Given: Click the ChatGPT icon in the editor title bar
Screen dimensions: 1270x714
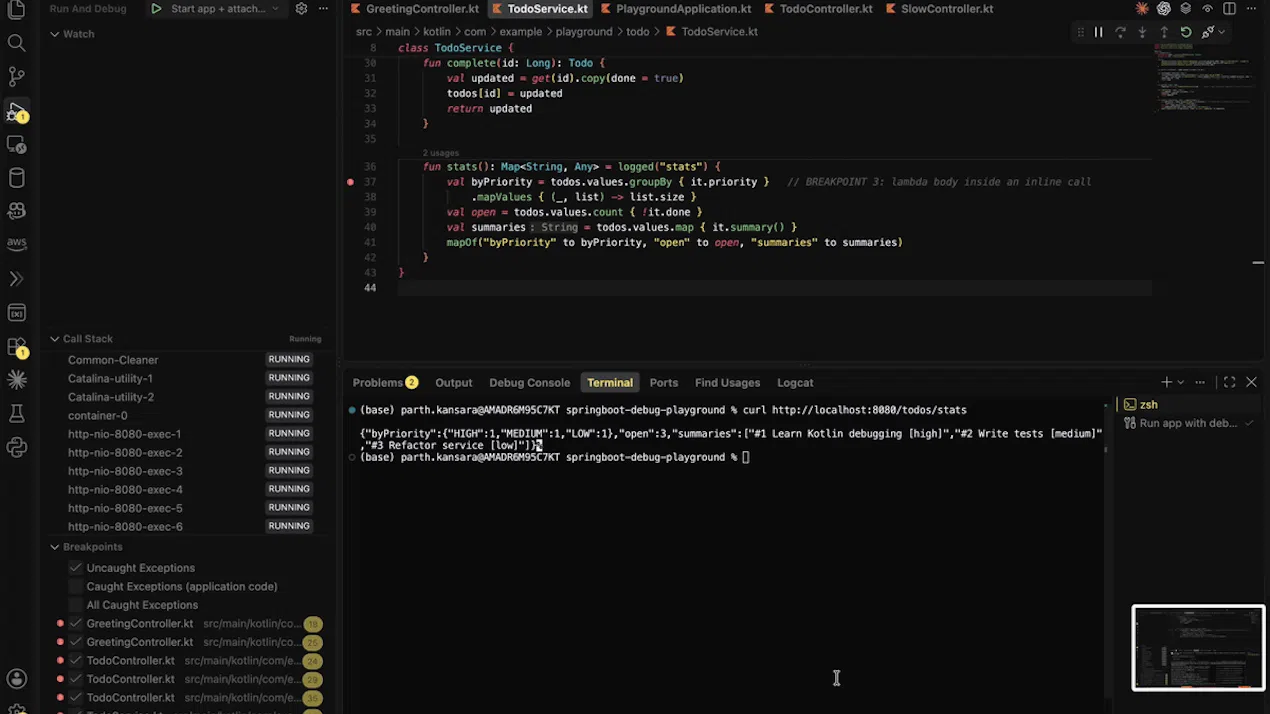Looking at the screenshot, I should (1164, 9).
